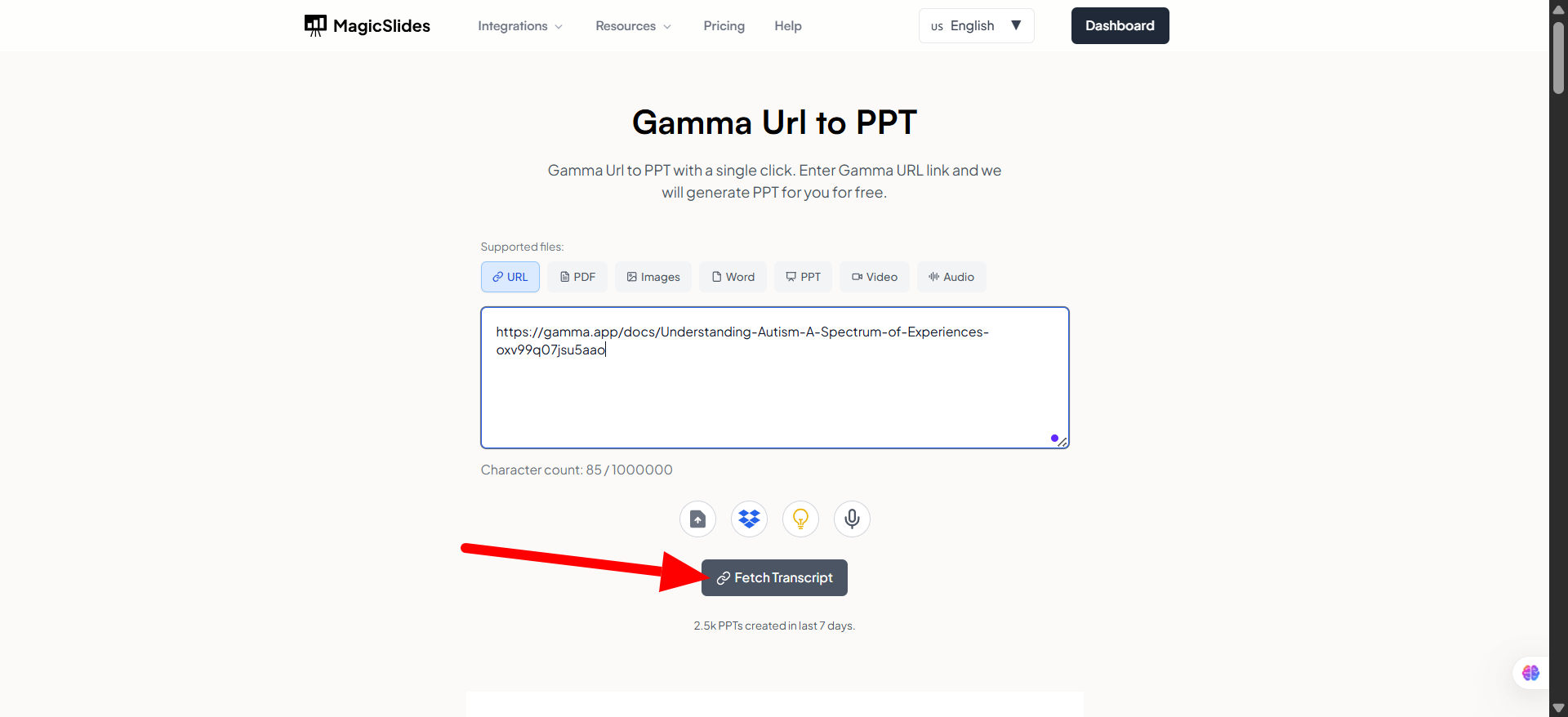1568x717 pixels.
Task: Expand the Resources menu
Action: pos(633,26)
